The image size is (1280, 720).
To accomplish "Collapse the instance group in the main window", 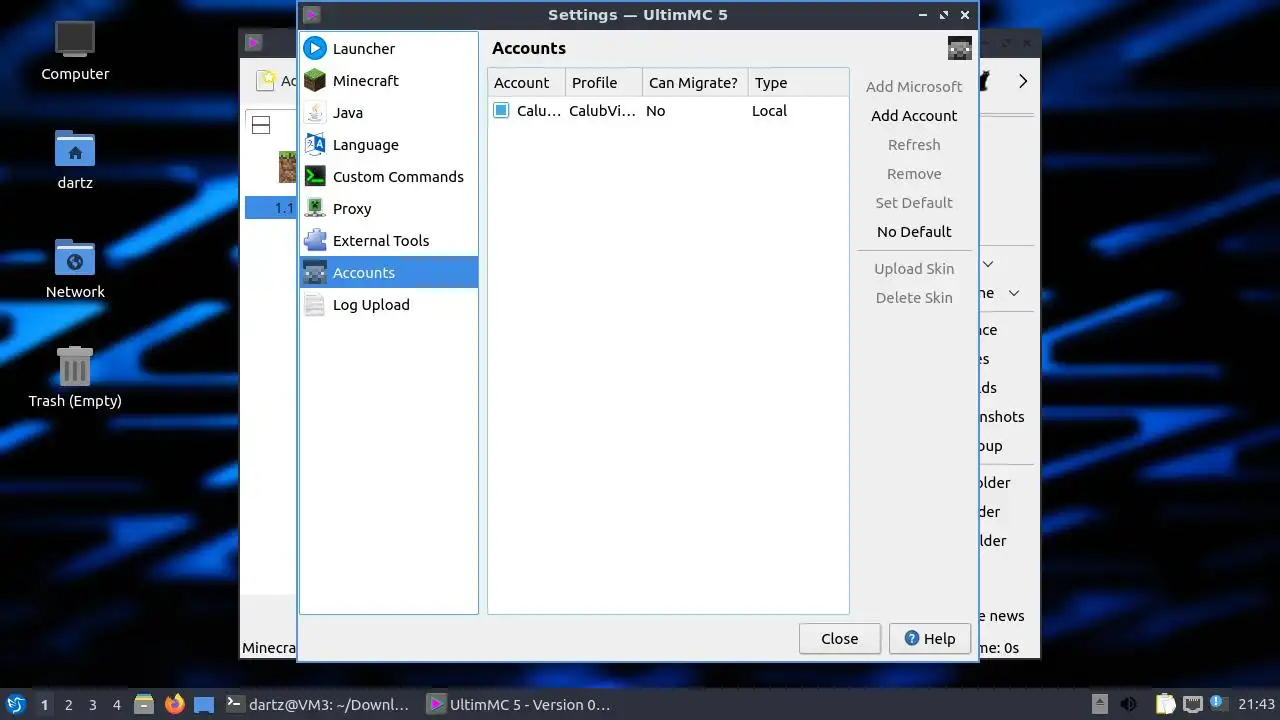I will click(261, 125).
